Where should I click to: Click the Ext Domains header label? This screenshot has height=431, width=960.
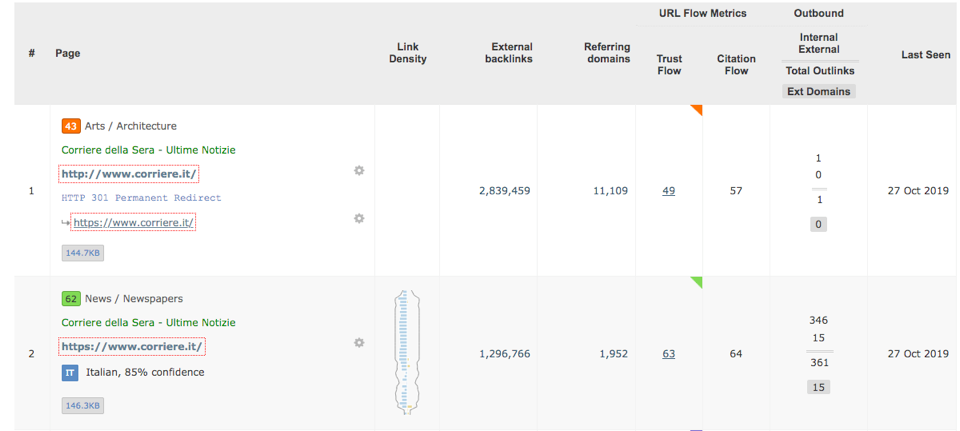818,91
